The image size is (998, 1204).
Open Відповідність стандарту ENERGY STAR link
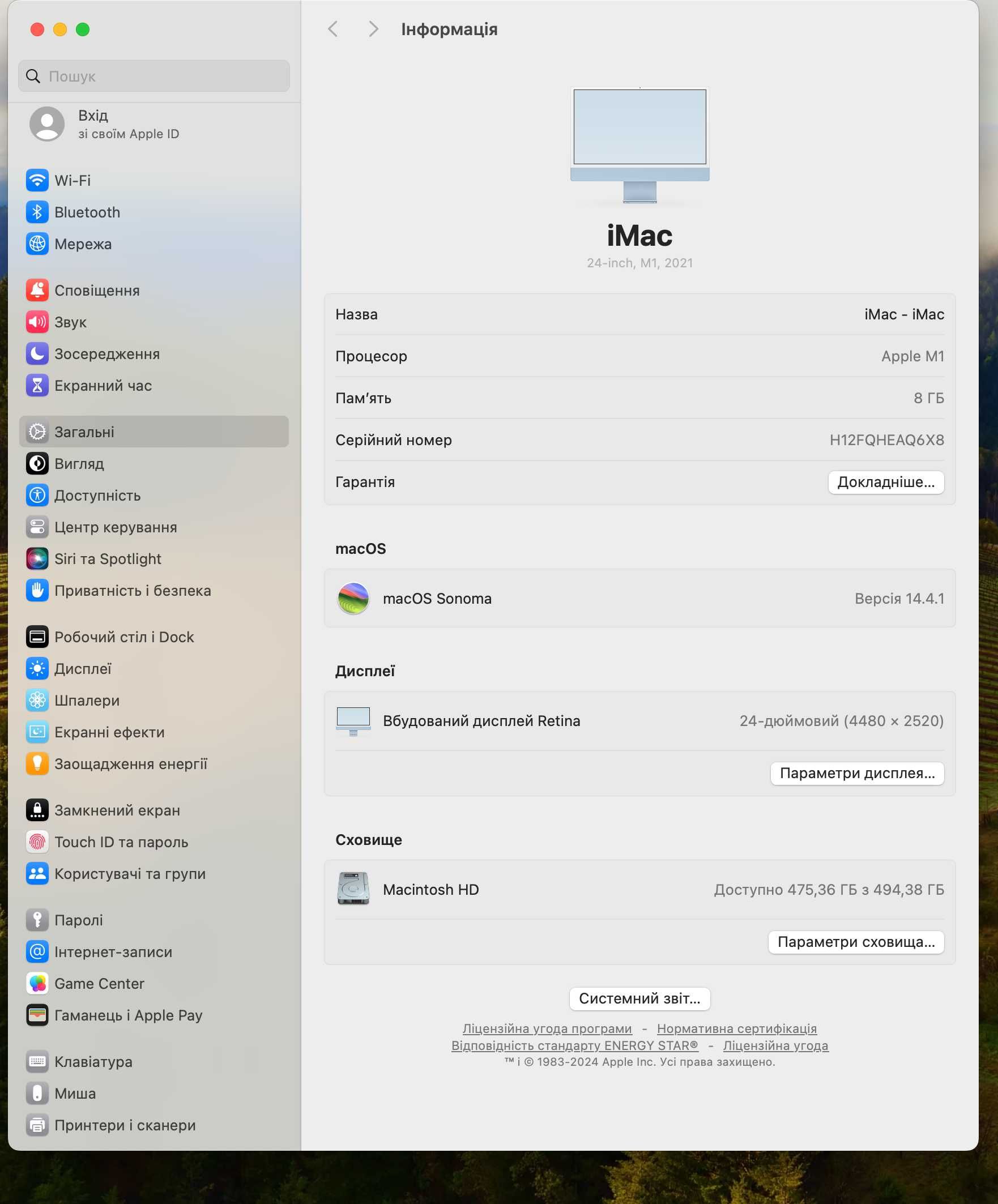coord(575,1046)
